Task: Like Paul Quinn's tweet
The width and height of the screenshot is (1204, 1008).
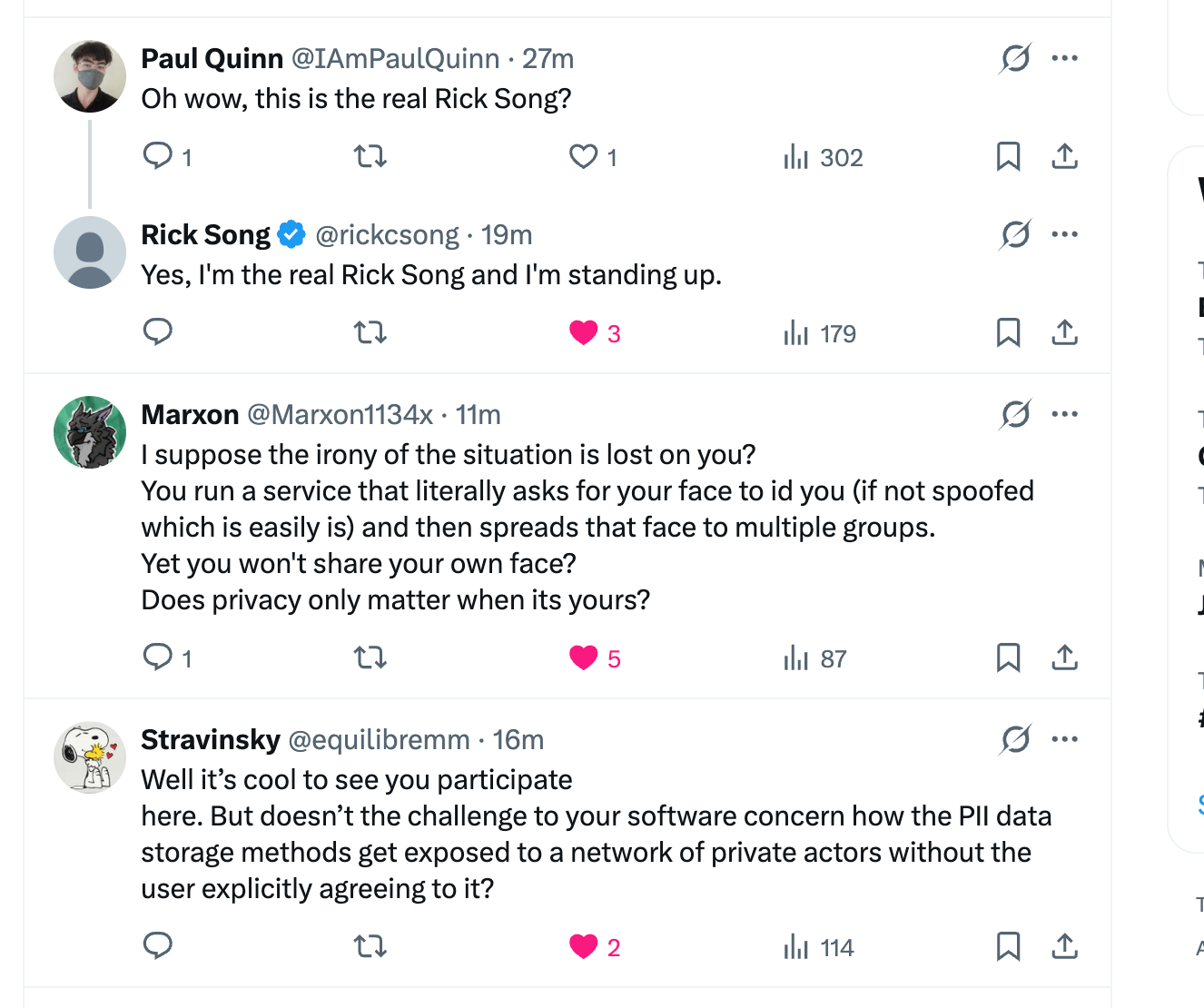Action: coord(583,156)
